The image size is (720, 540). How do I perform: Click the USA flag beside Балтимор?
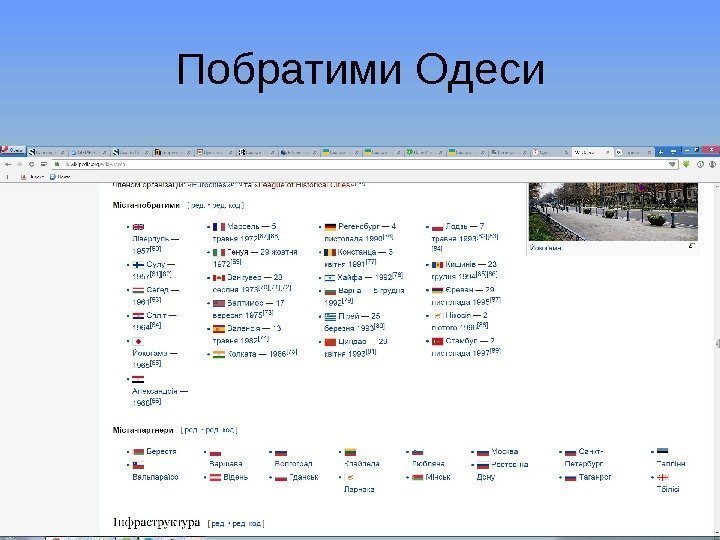point(219,304)
